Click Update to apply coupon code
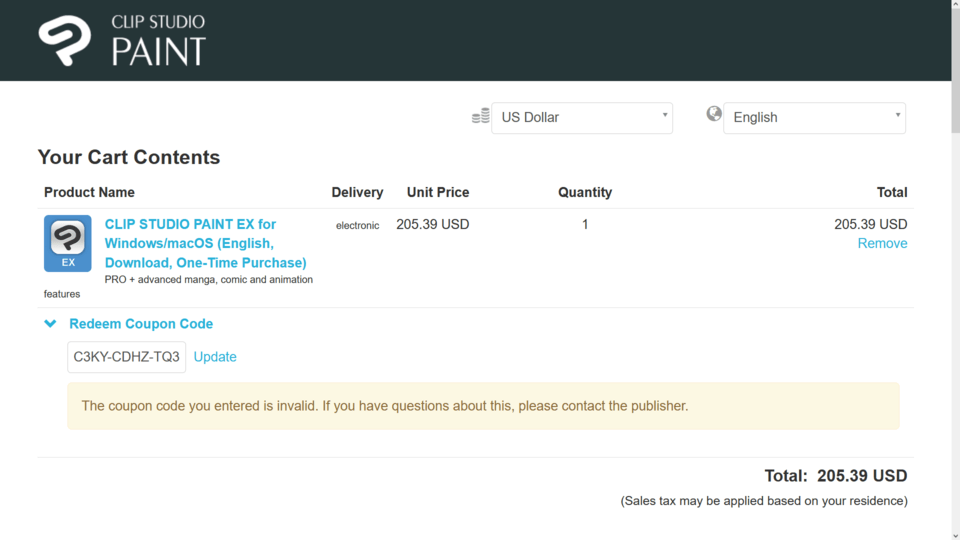The width and height of the screenshot is (960, 540). (x=215, y=357)
